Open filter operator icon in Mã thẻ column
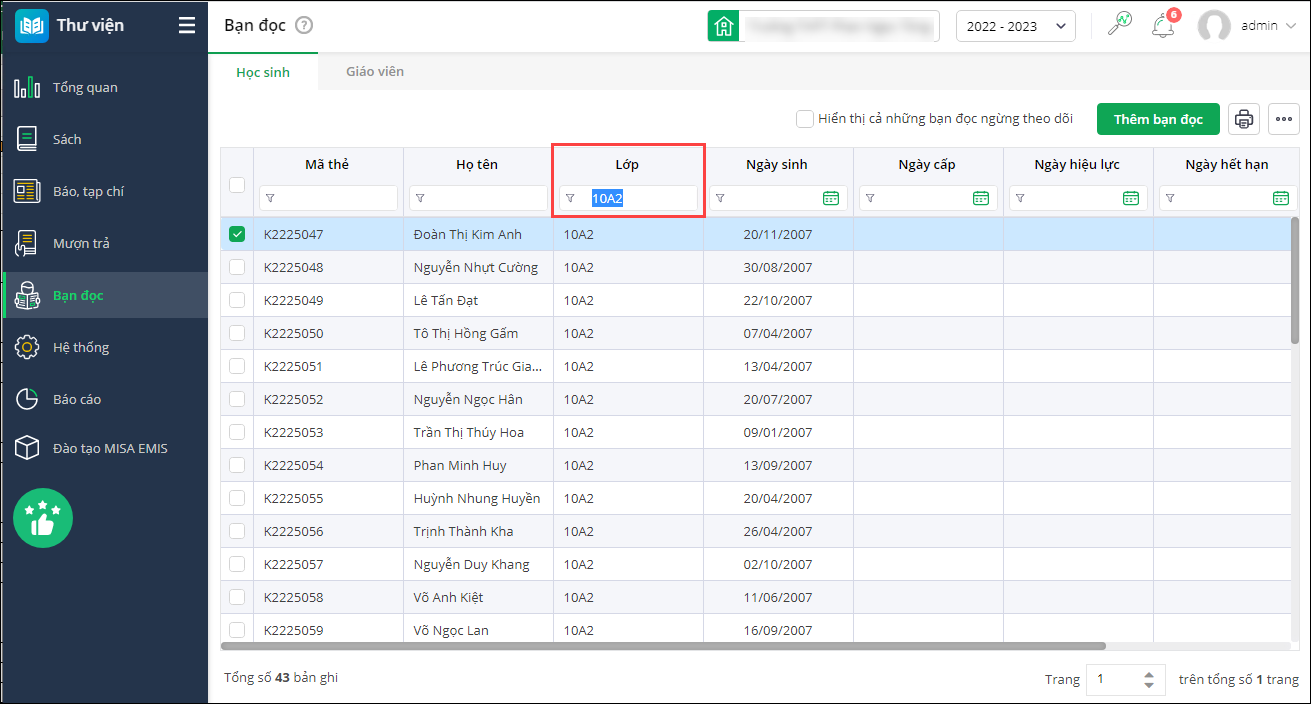1311x704 pixels. [270, 198]
